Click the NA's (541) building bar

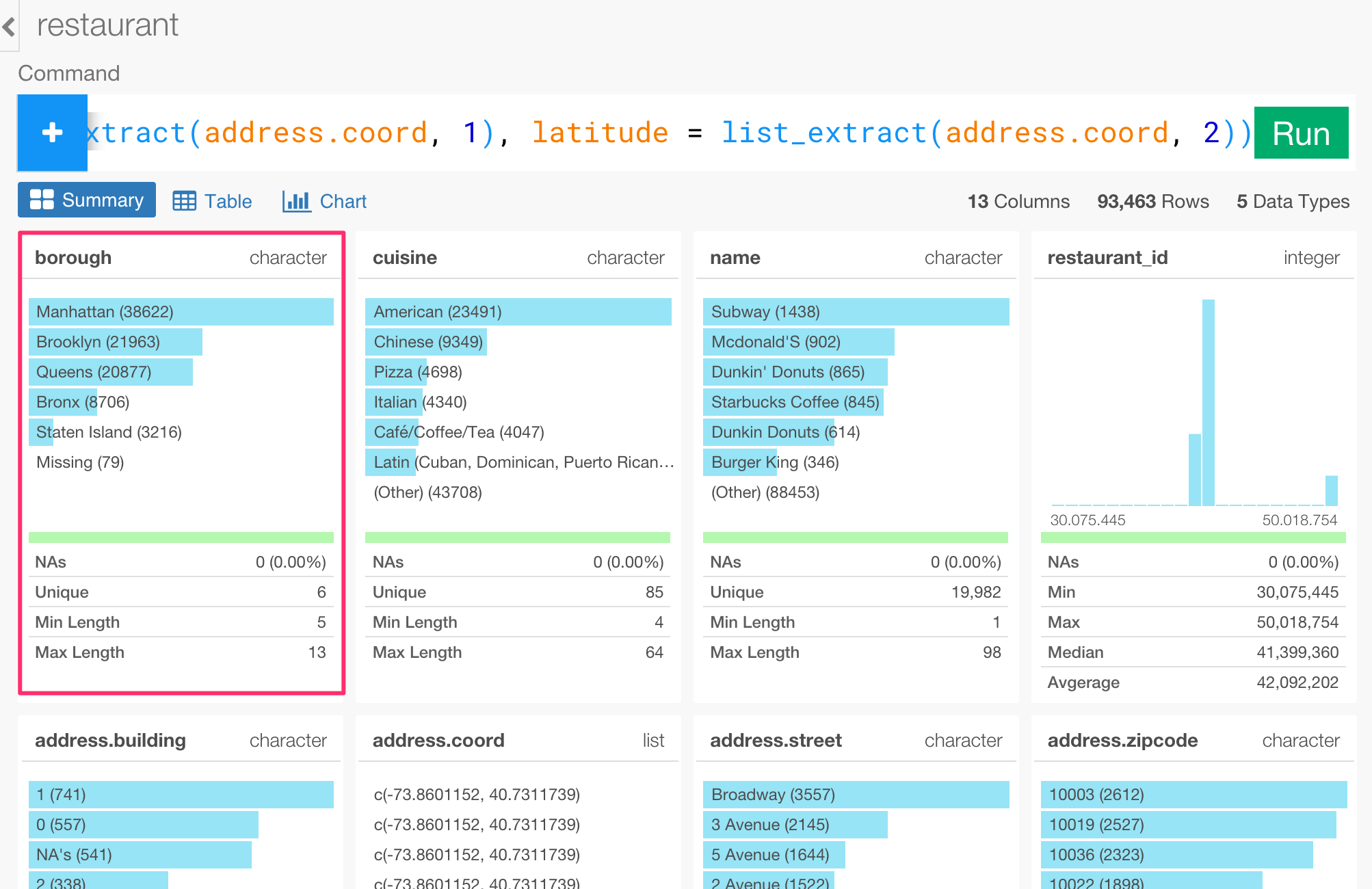tap(140, 855)
